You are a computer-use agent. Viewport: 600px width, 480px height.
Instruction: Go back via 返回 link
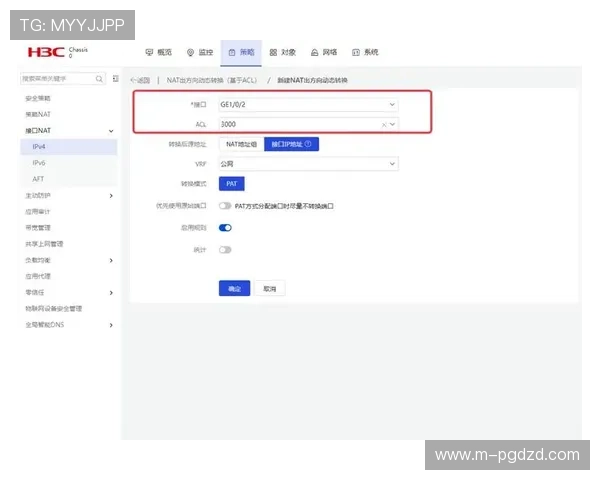140,80
